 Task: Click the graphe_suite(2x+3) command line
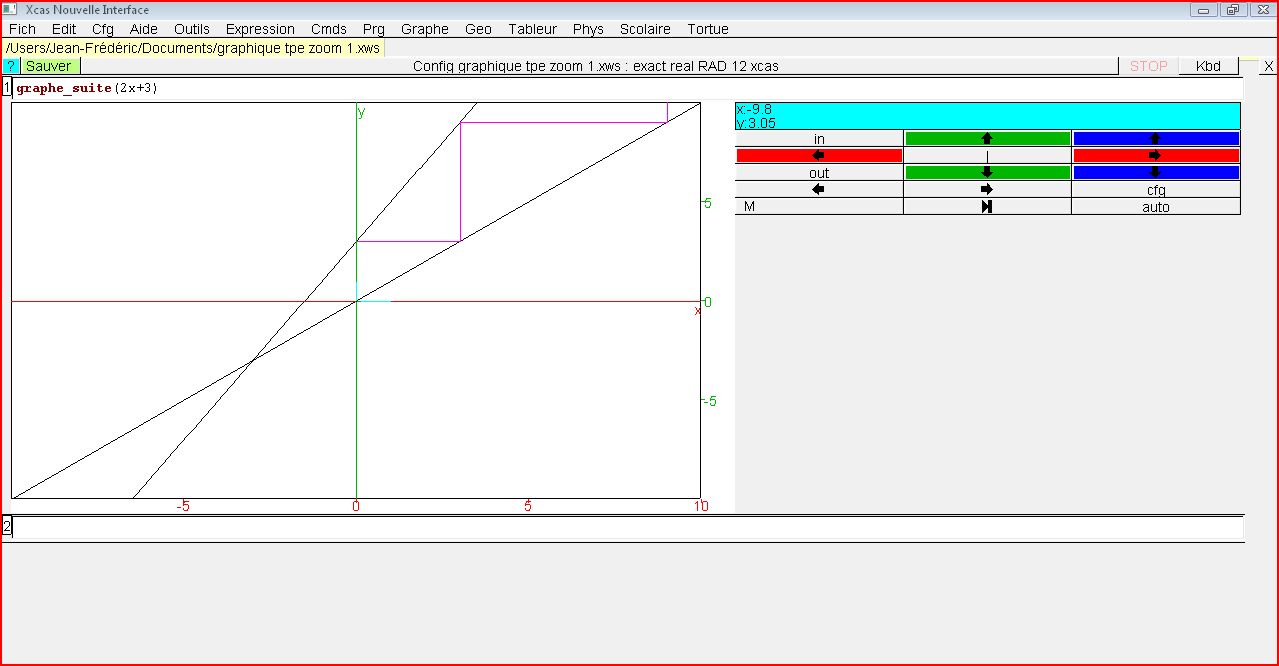[628, 88]
